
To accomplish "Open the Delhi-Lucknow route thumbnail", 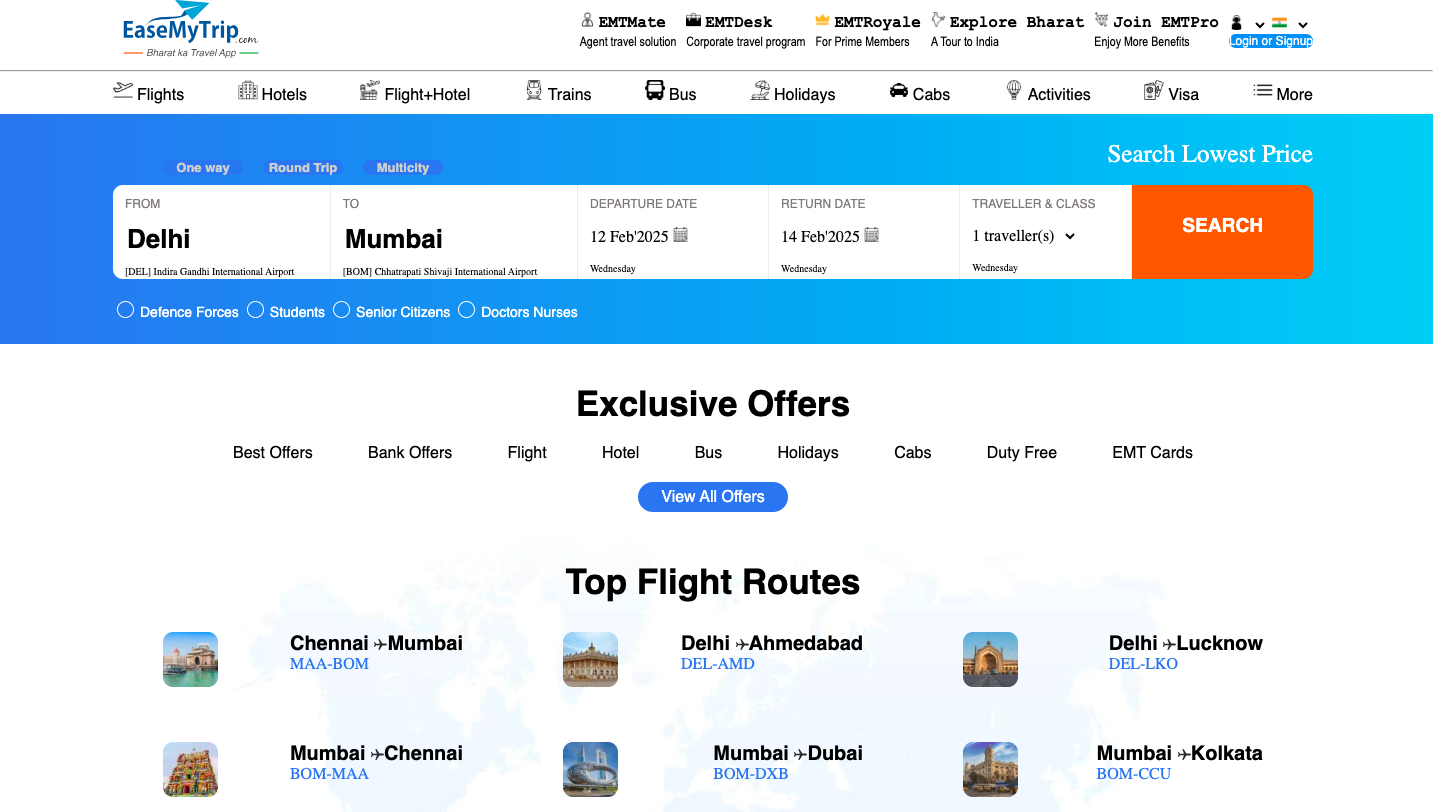I will click(990, 659).
